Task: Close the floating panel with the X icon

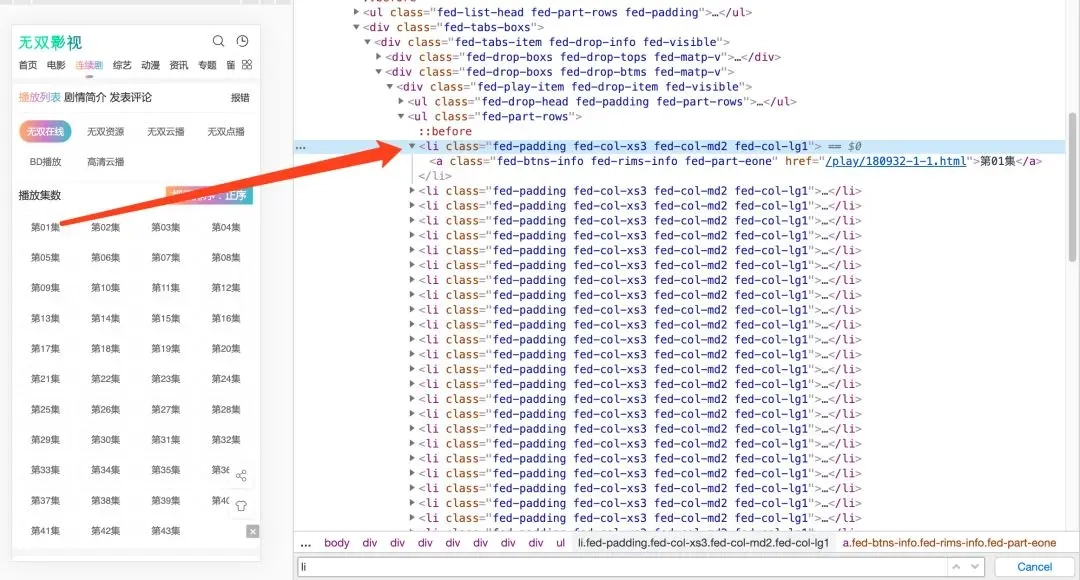Action: pos(253,531)
